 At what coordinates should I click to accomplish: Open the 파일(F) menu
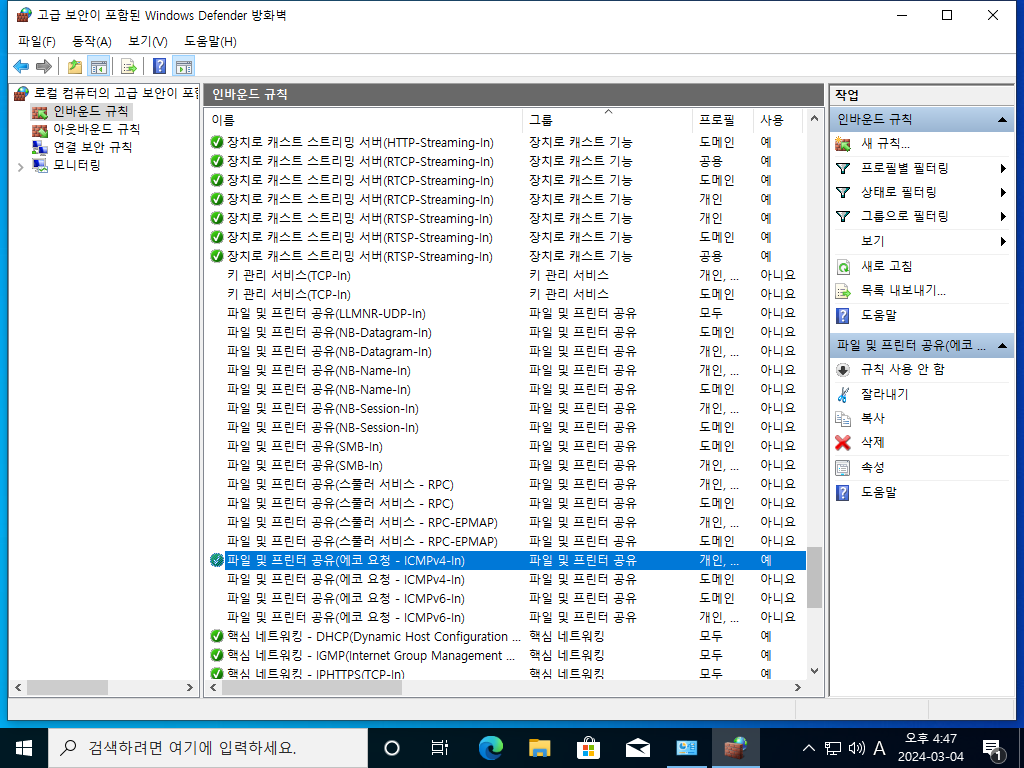[37, 42]
